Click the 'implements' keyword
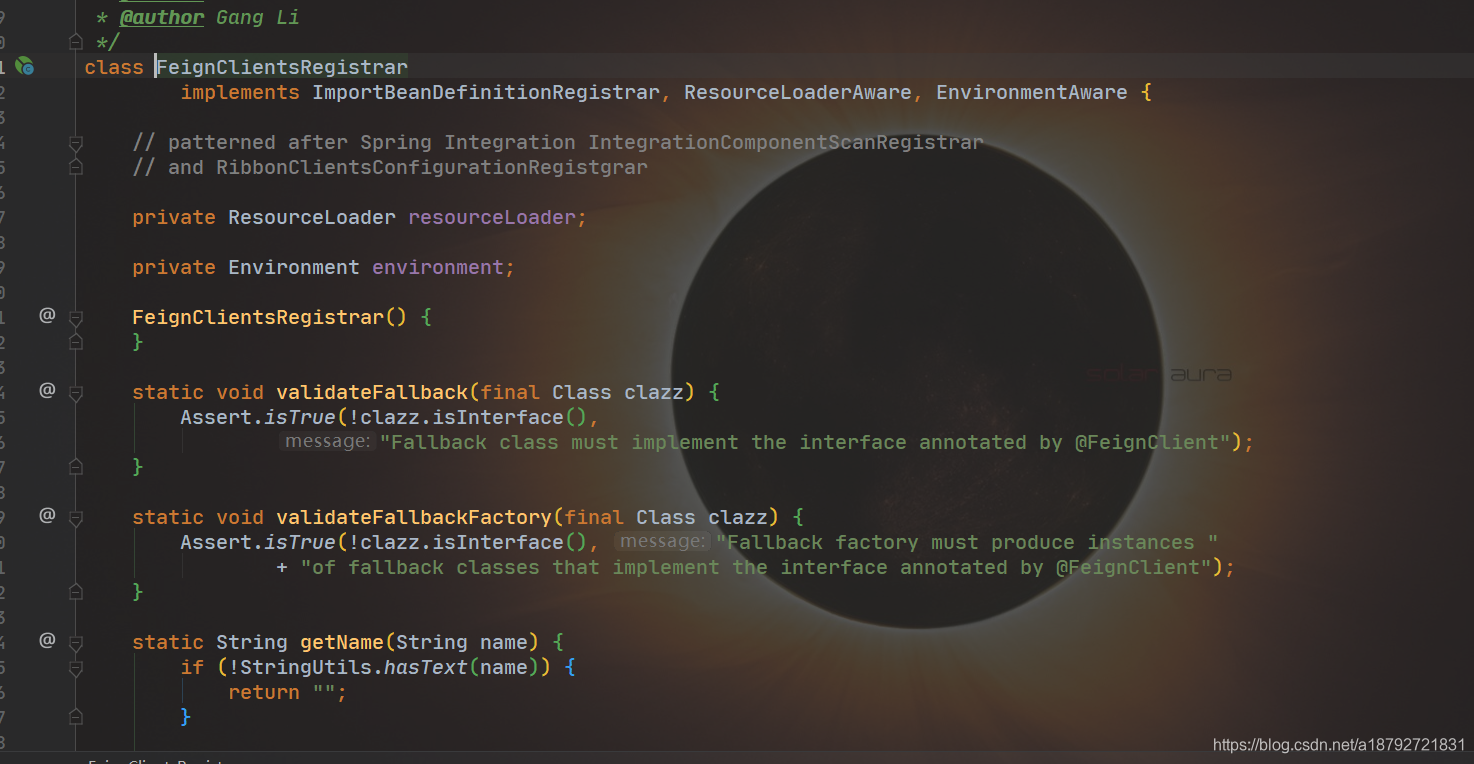 [x=240, y=92]
